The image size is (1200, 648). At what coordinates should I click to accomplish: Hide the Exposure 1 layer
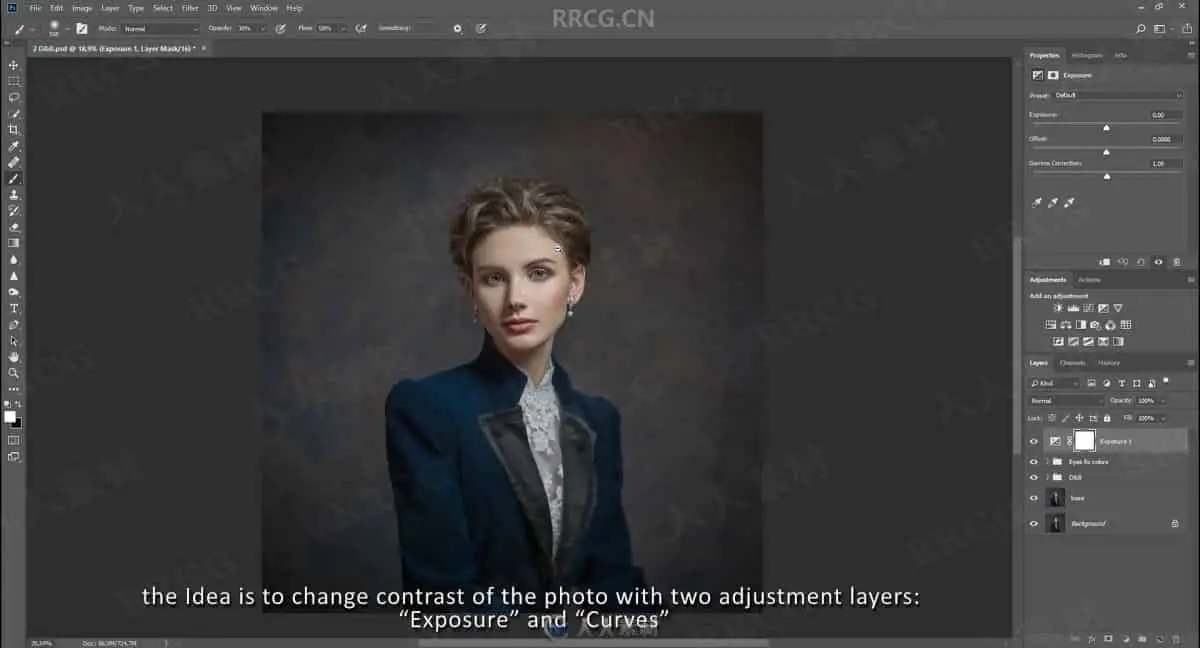(1034, 441)
